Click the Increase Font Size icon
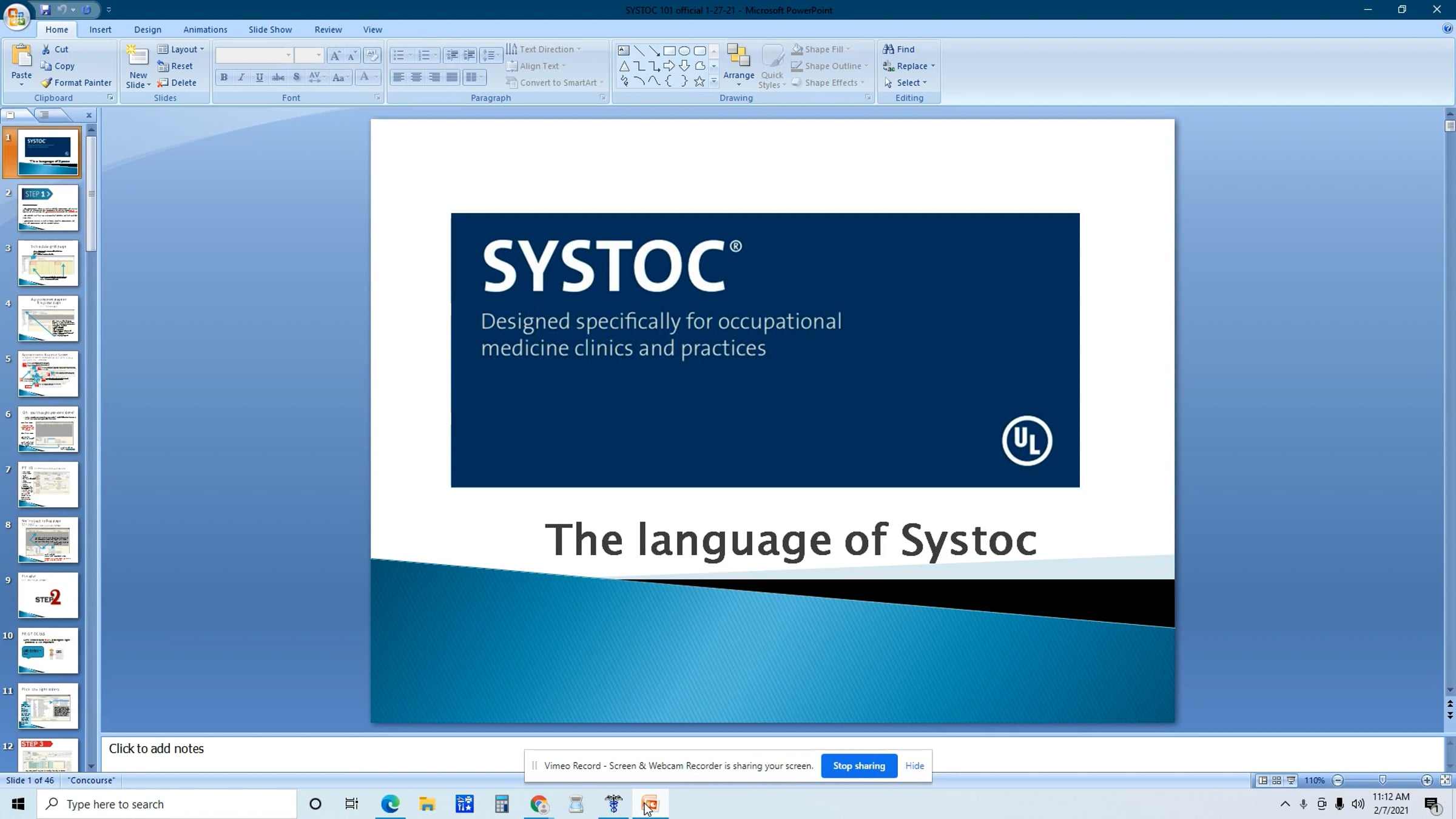This screenshot has height=819, width=1456. (335, 56)
